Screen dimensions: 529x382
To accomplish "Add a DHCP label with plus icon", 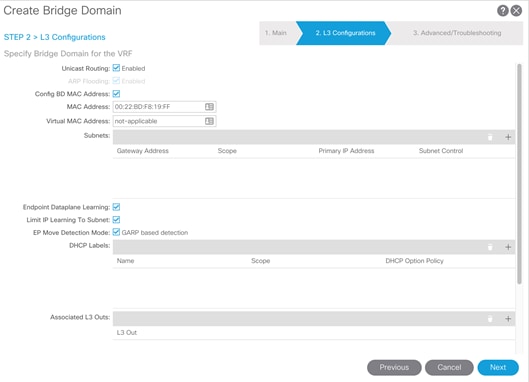I will 508,247.
